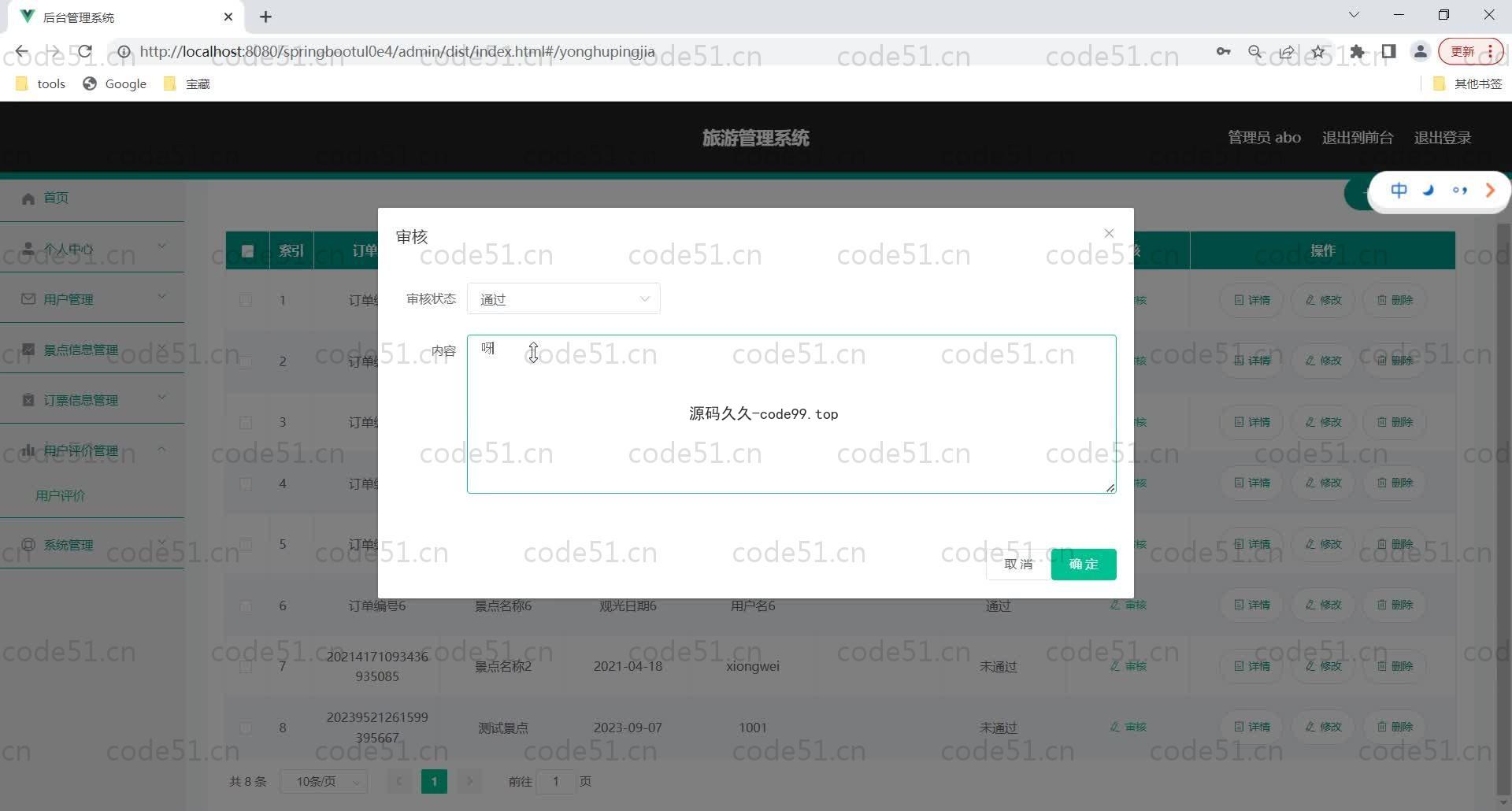Expand the 系统管理 sidebar menu
Viewport: 1512px width, 811px height.
92,544
